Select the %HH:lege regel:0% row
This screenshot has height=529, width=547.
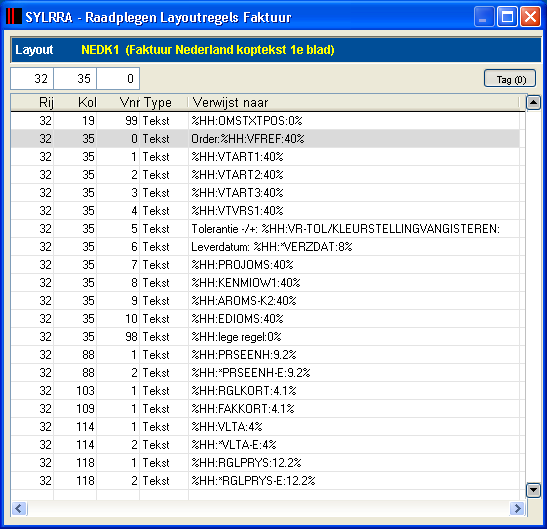click(265, 337)
